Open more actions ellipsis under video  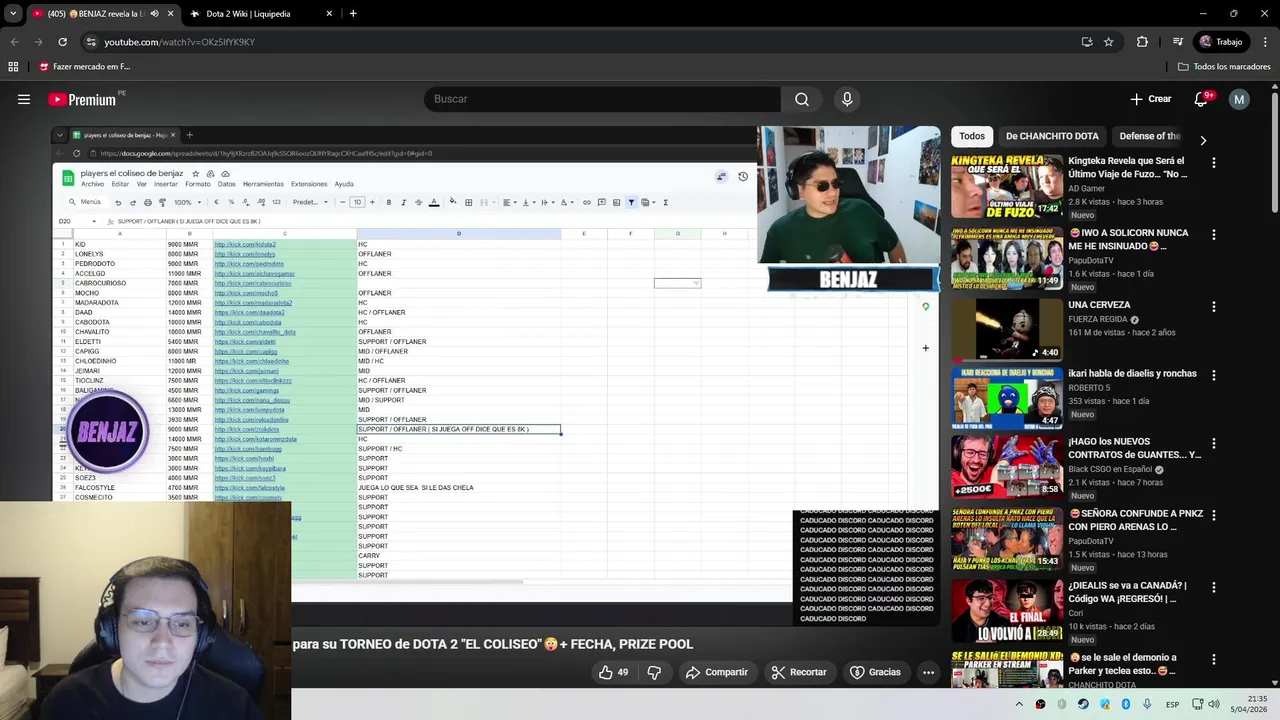(x=928, y=672)
